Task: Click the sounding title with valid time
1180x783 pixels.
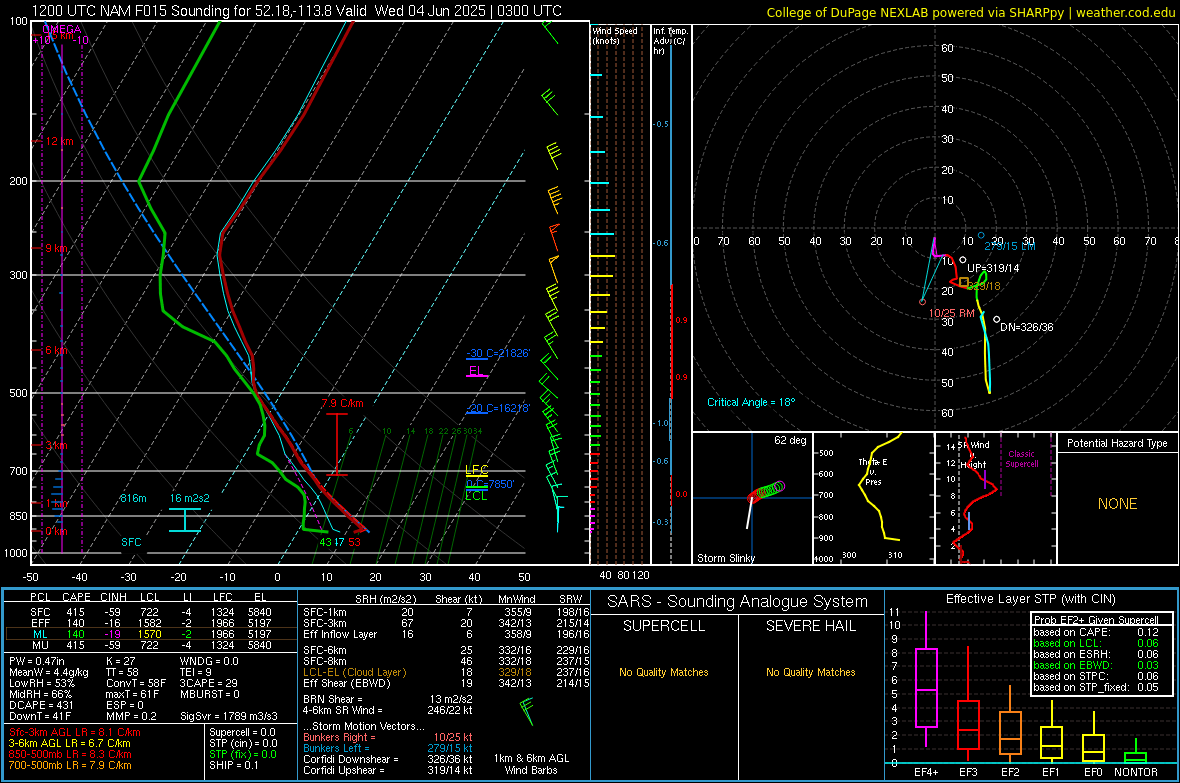Action: (x=297, y=11)
